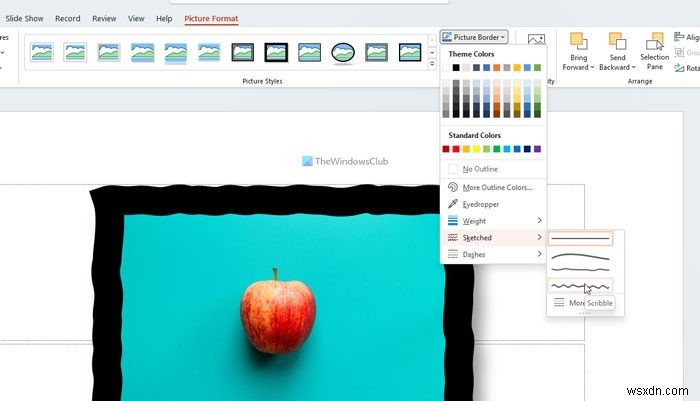Pick light blue standard color
The height and width of the screenshot is (401, 700).
point(507,149)
